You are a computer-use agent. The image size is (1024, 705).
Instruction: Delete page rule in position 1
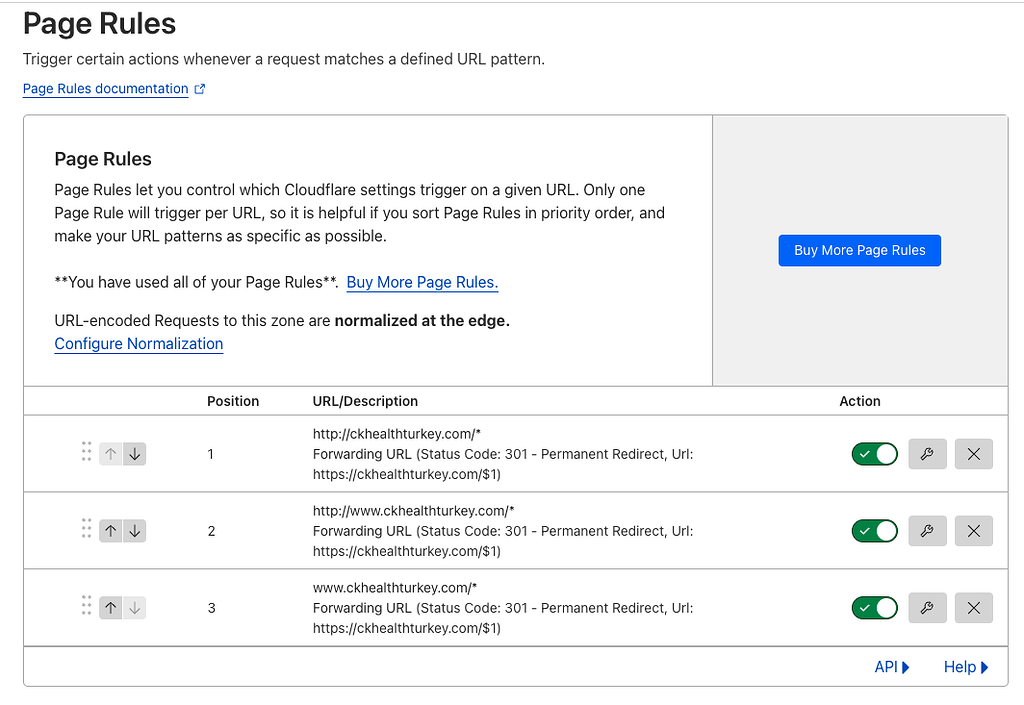tap(974, 454)
